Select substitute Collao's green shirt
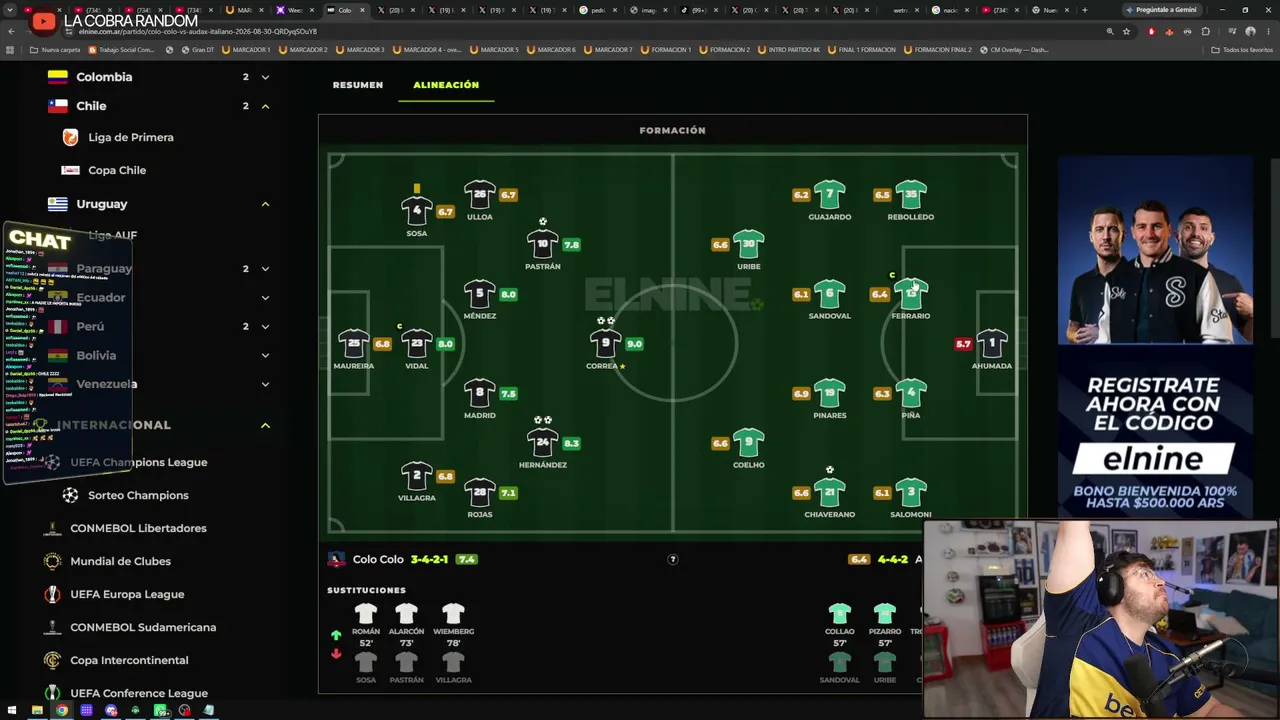Screen dimensions: 1280x720 [x=840, y=613]
